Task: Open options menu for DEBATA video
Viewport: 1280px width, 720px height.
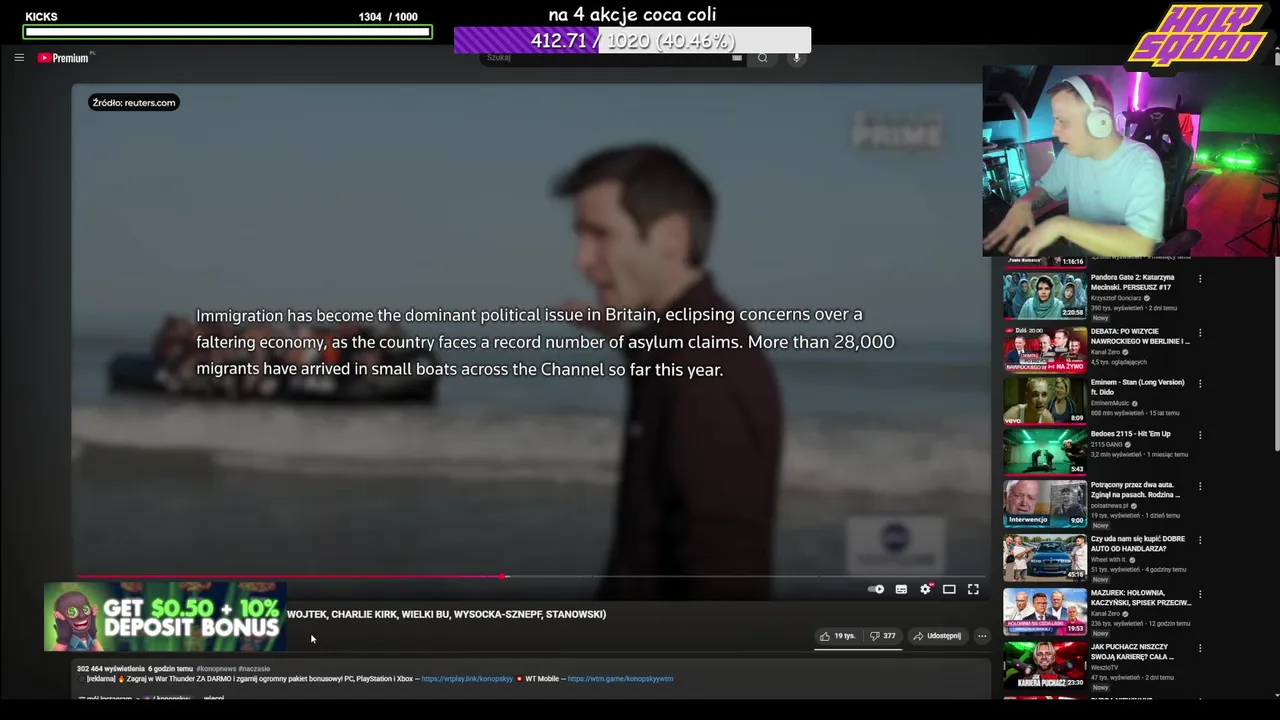Action: pyautogui.click(x=1200, y=333)
